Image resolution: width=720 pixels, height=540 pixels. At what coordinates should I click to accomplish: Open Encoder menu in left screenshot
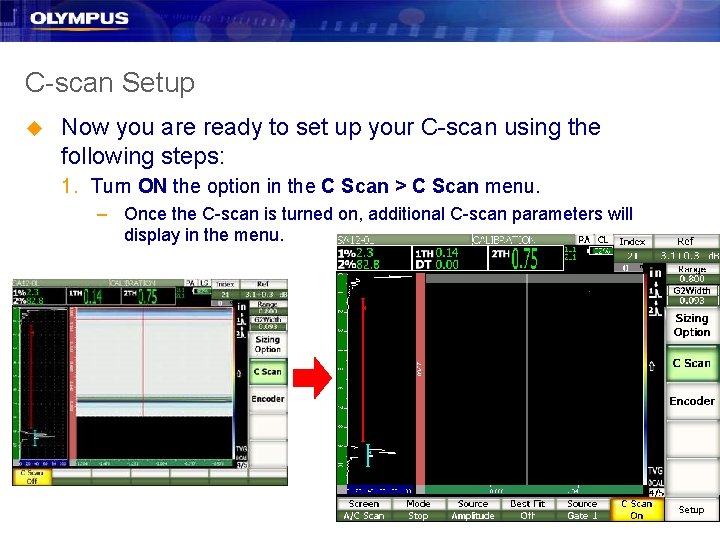(x=268, y=399)
